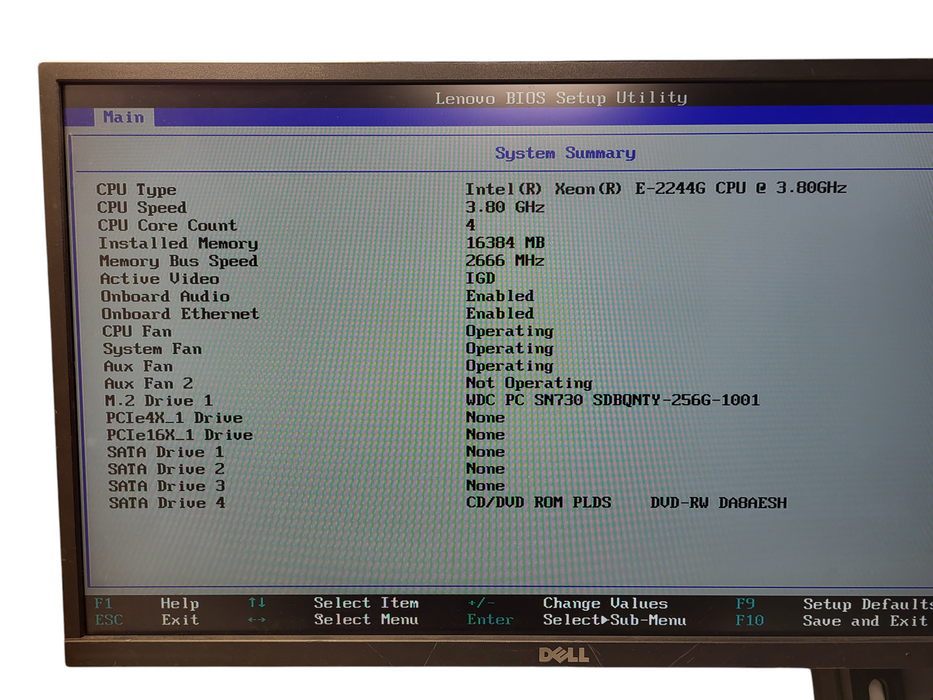Select the Aux Fan 2 label
Viewport: 933px width, 700px height.
point(148,383)
